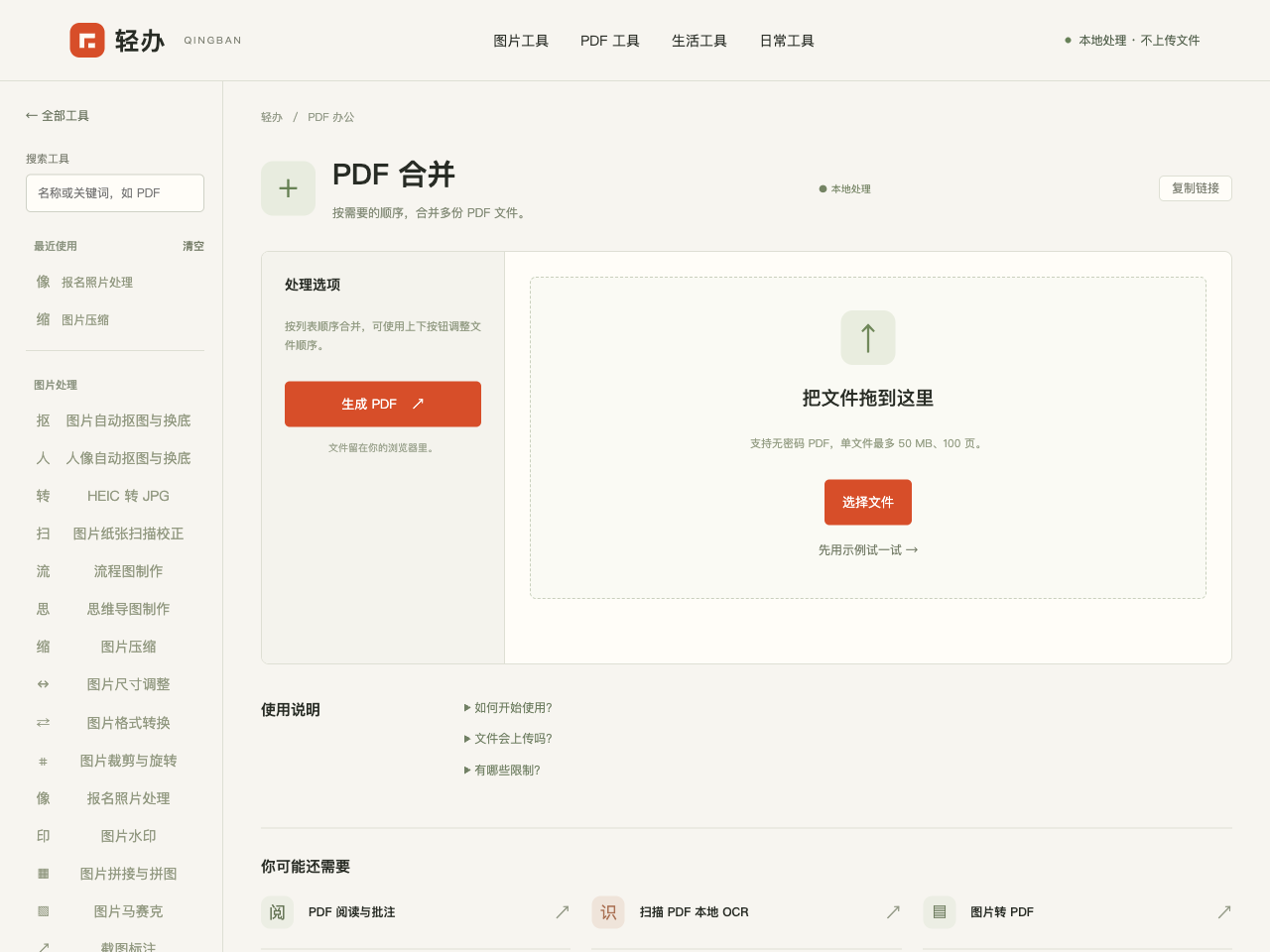Select the swap icon for 图片格式转换
The image size is (1270, 952).
click(43, 723)
